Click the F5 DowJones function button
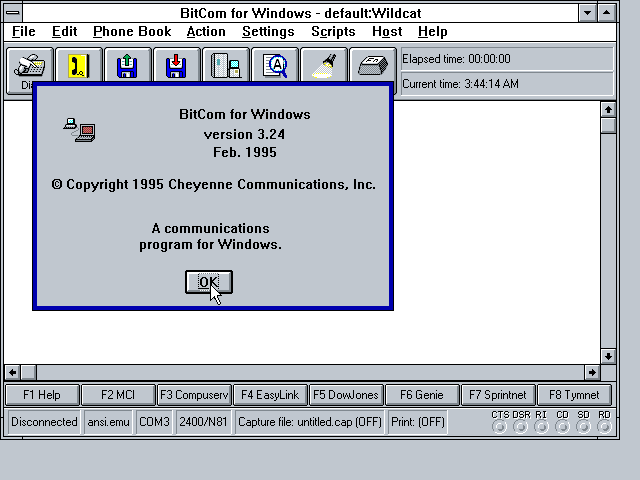The width and height of the screenshot is (640, 480). tap(346, 395)
